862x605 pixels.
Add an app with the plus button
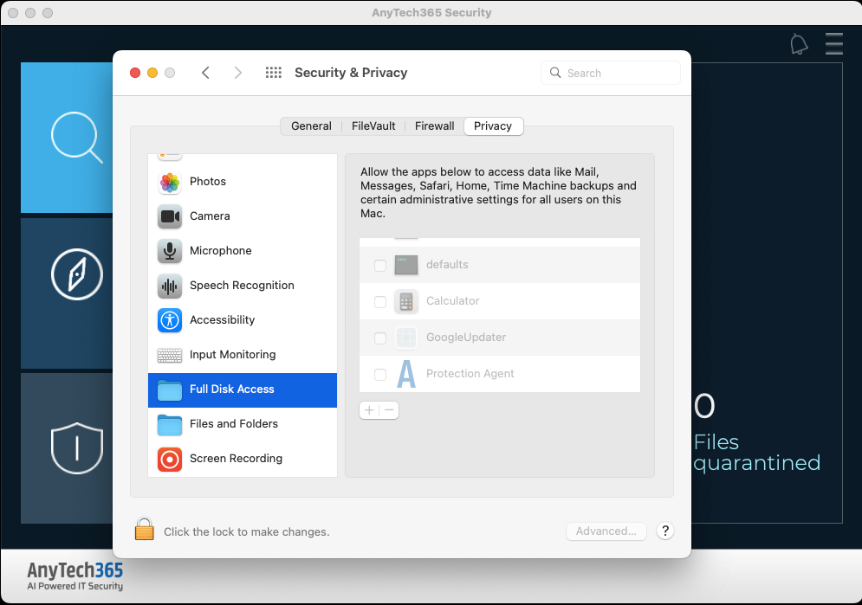(369, 410)
